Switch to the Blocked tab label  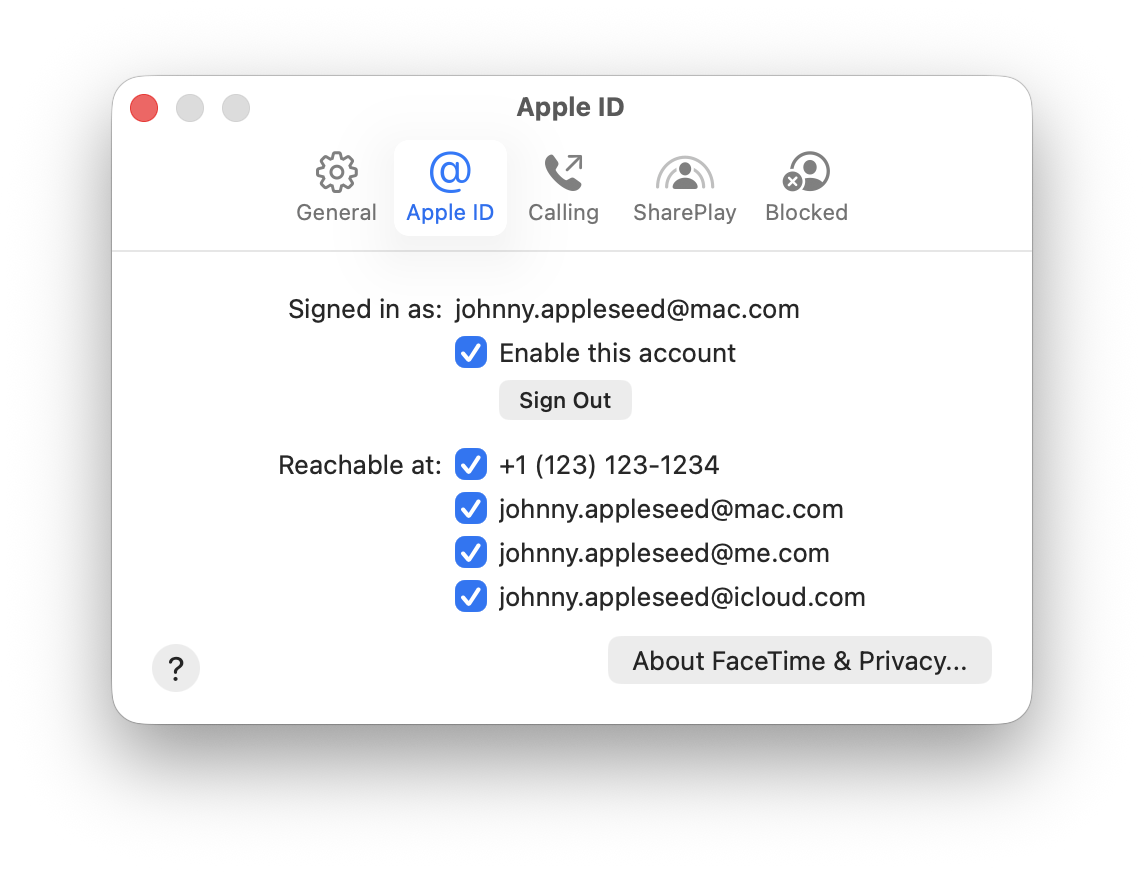click(x=806, y=212)
